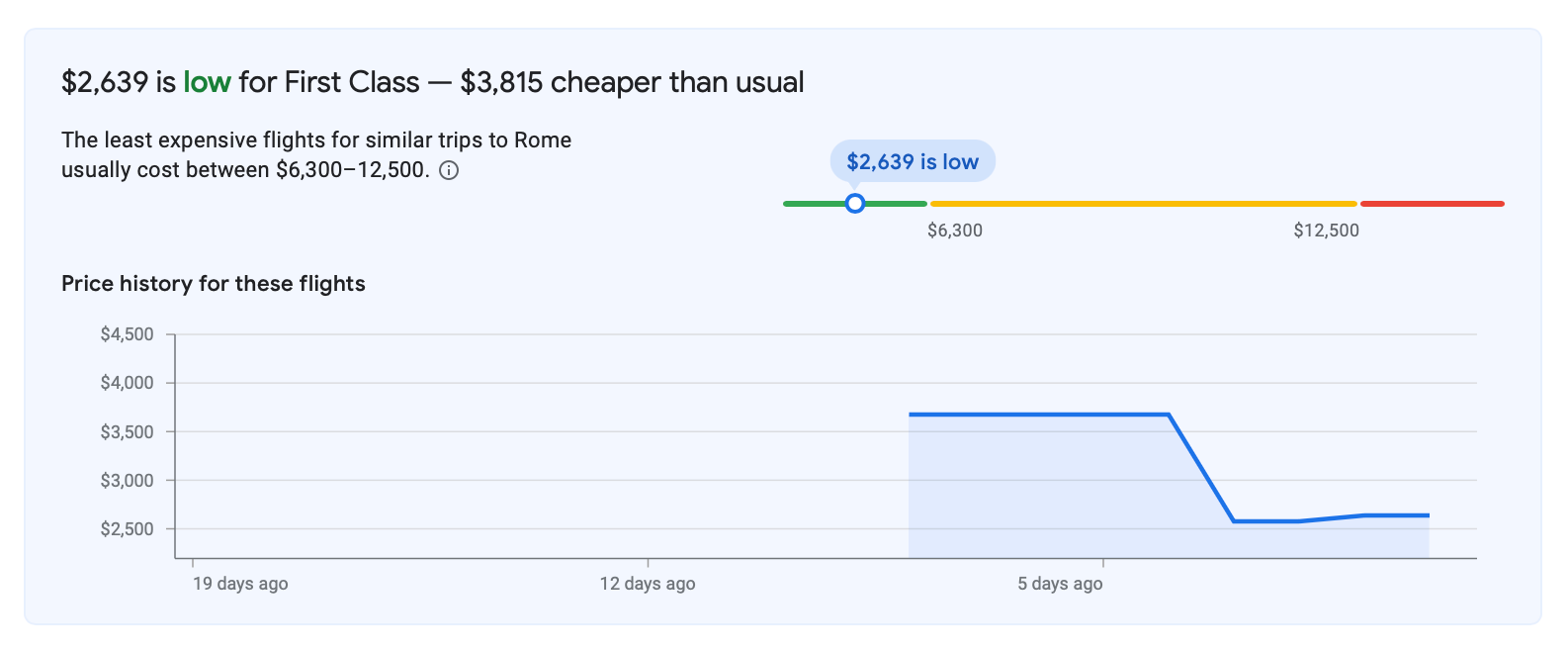The width and height of the screenshot is (1568, 651).
Task: Click the "12 days ago" axis label
Action: tap(648, 584)
